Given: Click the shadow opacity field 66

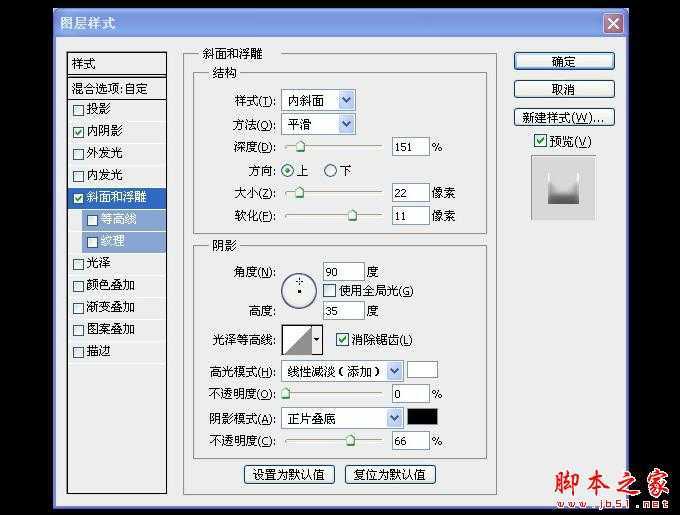Looking at the screenshot, I should 410,441.
